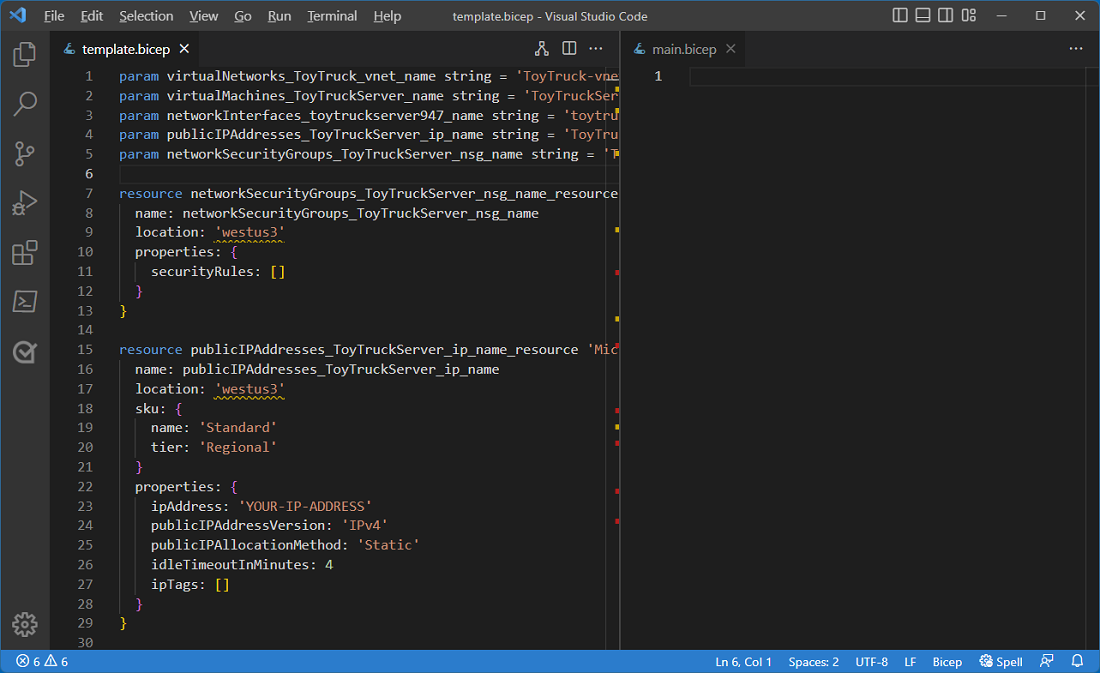Screen dimensions: 1100x673
Task: Open the Manage gear menu
Action: [x=25, y=624]
